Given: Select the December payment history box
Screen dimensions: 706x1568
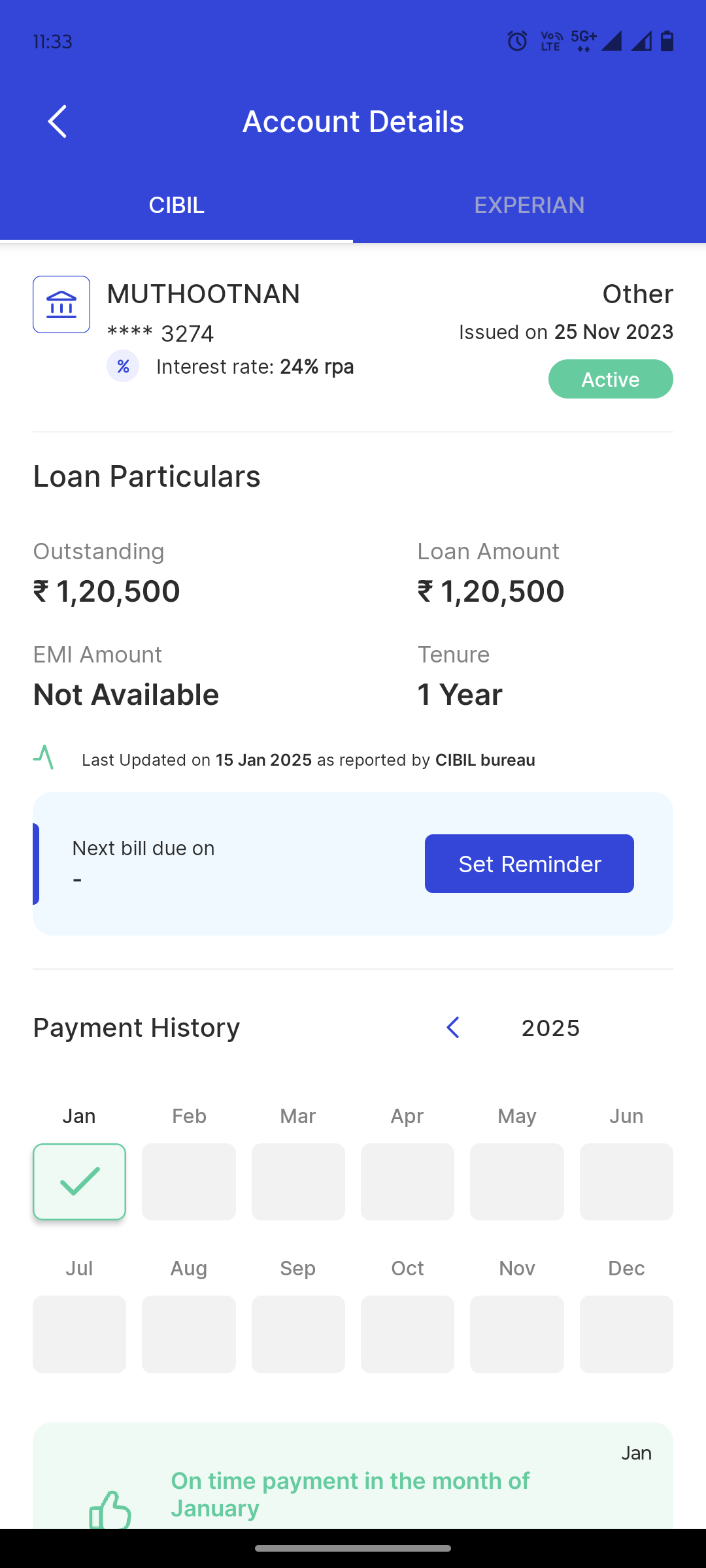Looking at the screenshot, I should (626, 1333).
